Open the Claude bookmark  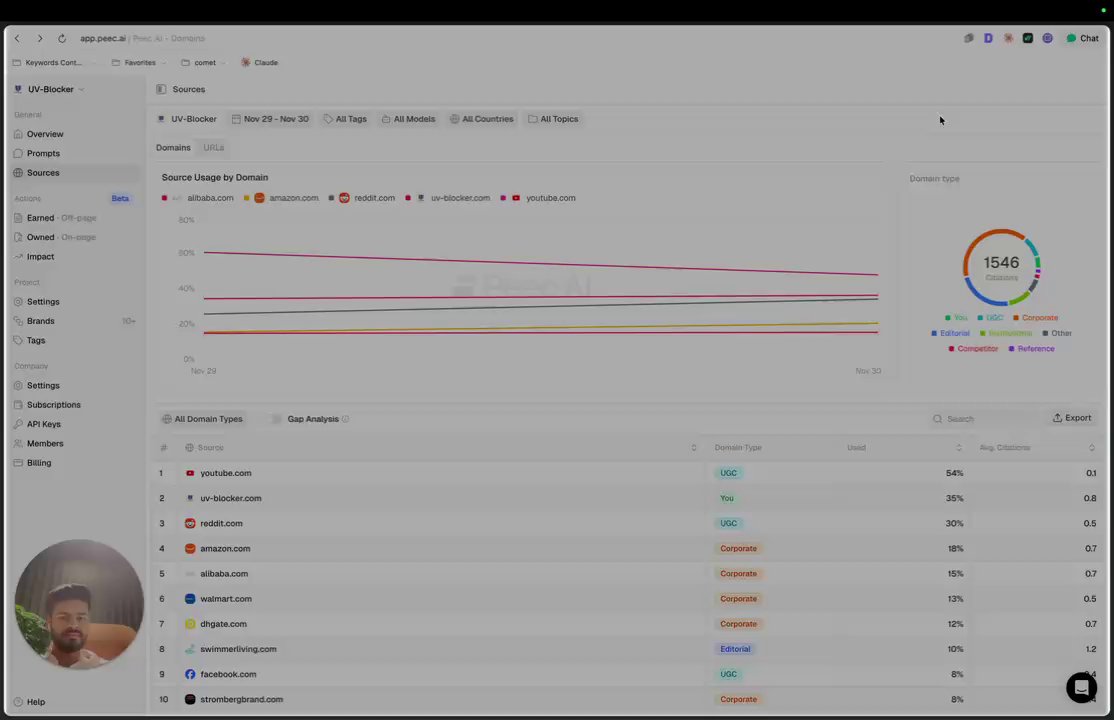coord(259,63)
